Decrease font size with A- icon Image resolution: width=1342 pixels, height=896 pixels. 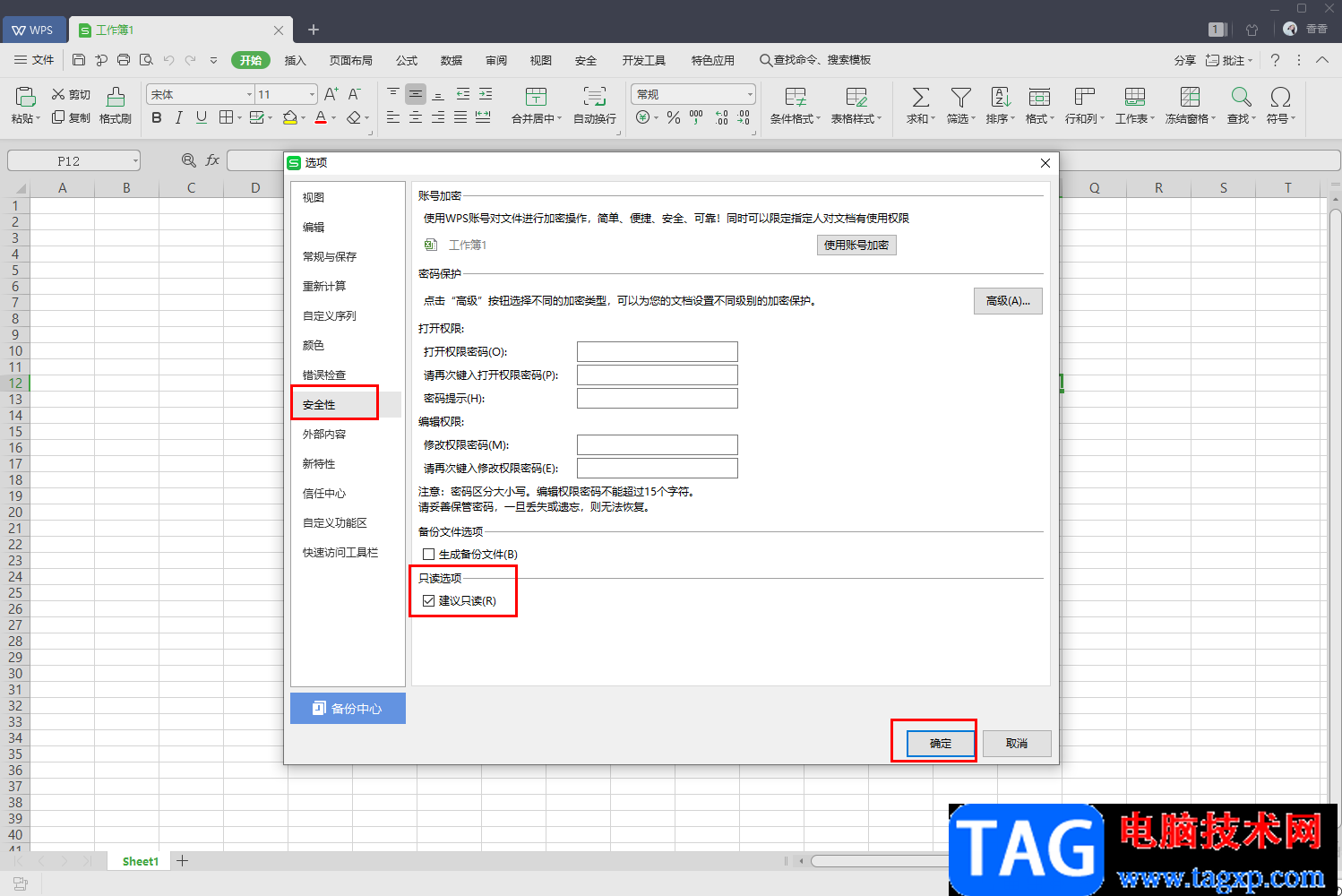[354, 94]
